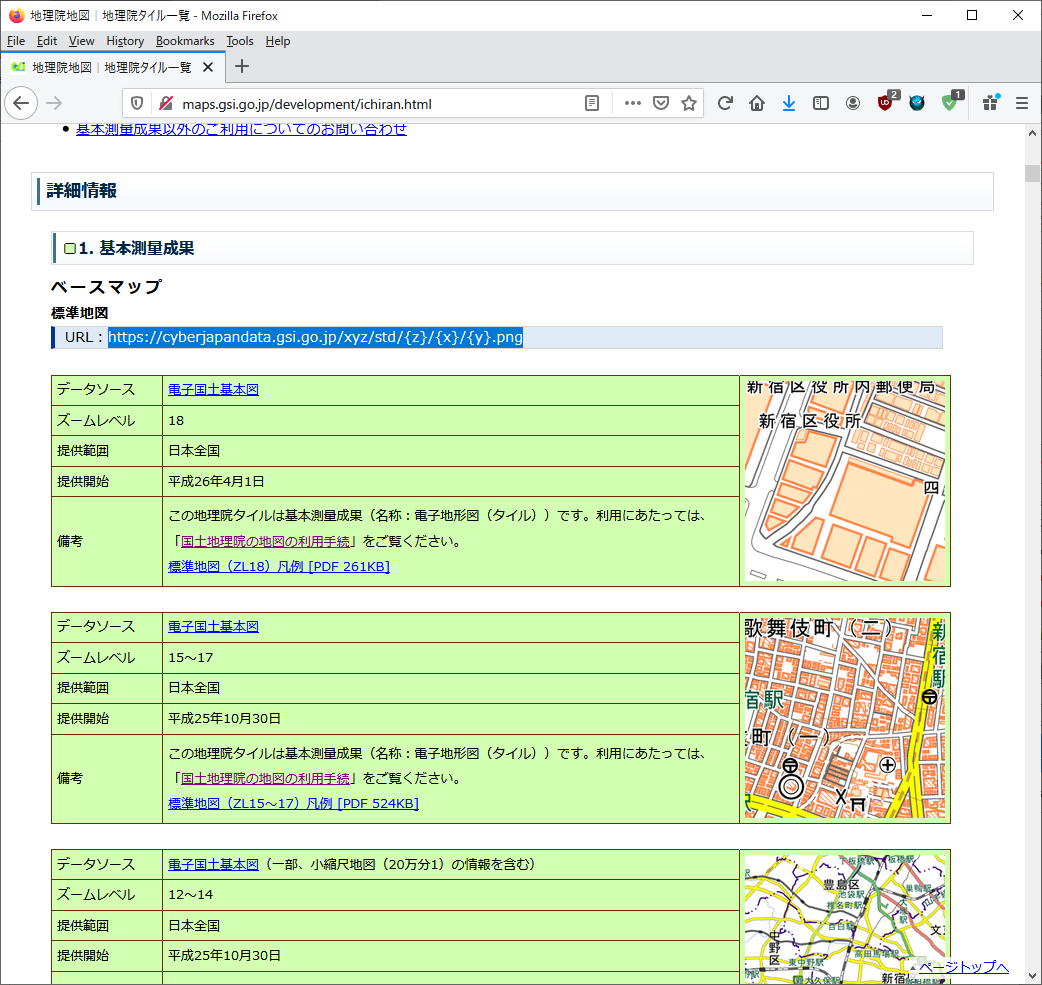The image size is (1042, 985).
Task: Bookmark this page with star icon
Action: (x=689, y=103)
